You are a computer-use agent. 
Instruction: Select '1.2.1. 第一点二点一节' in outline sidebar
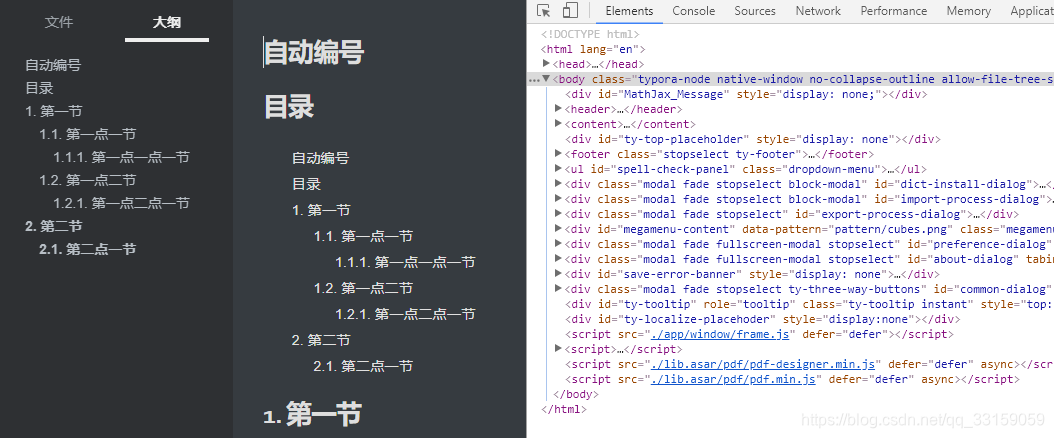point(121,203)
